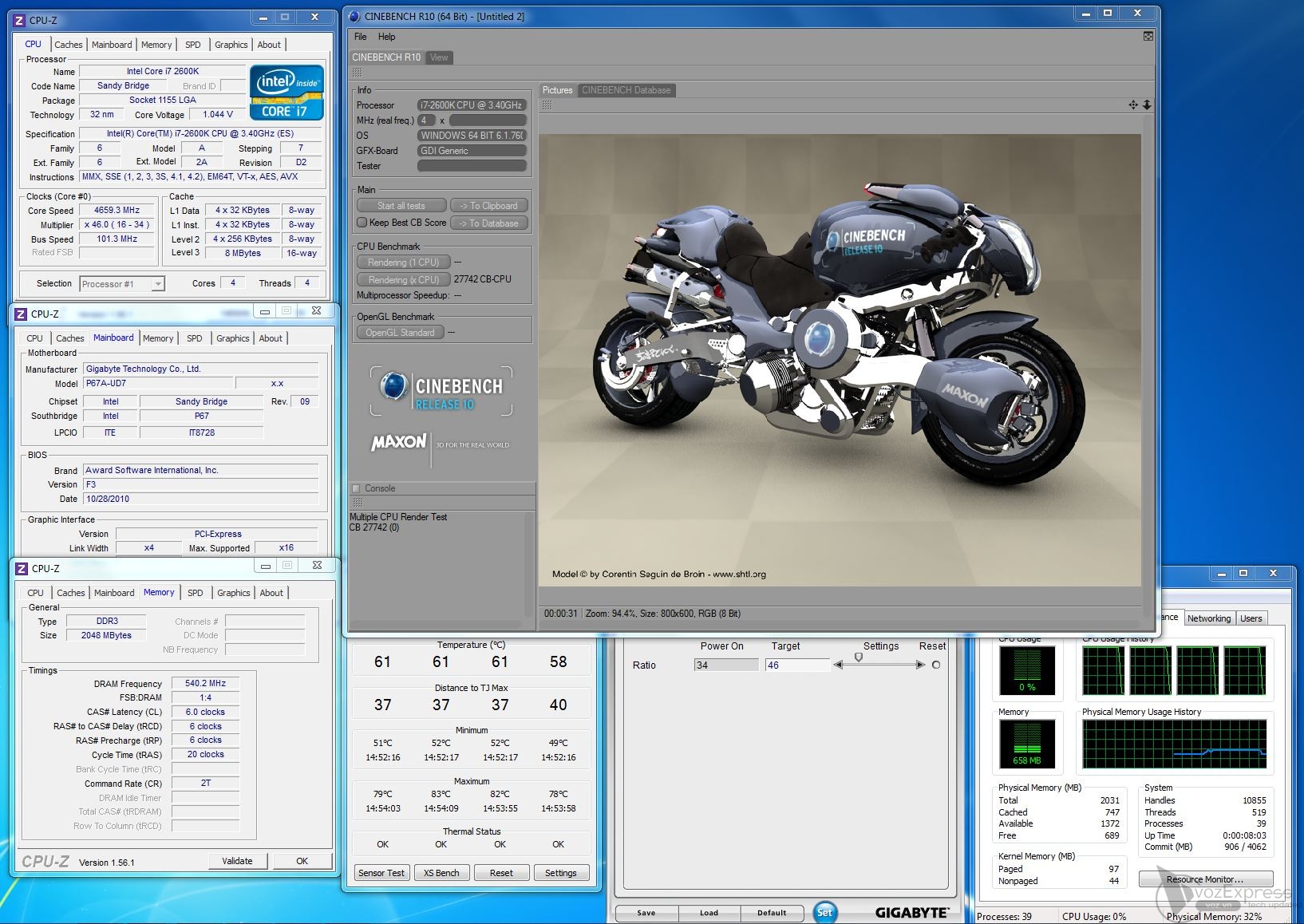Click the Memory CPU-Z window title icon
Screen dimensions: 1304x924
click(x=22, y=569)
